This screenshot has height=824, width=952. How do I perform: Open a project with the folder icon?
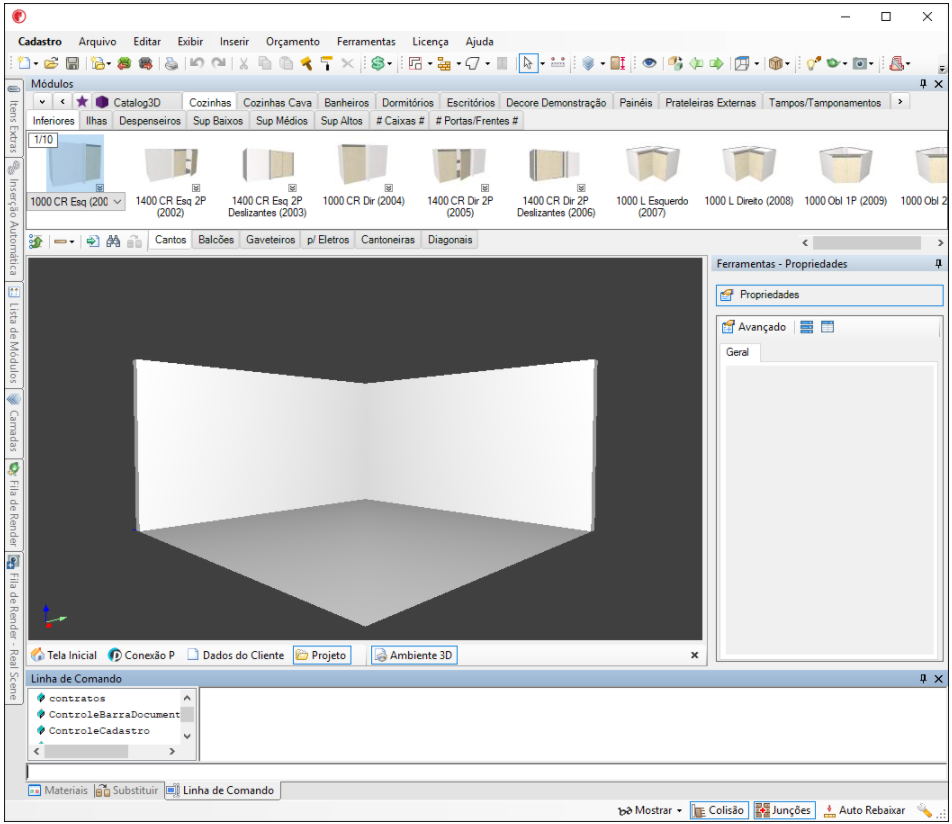click(x=51, y=63)
